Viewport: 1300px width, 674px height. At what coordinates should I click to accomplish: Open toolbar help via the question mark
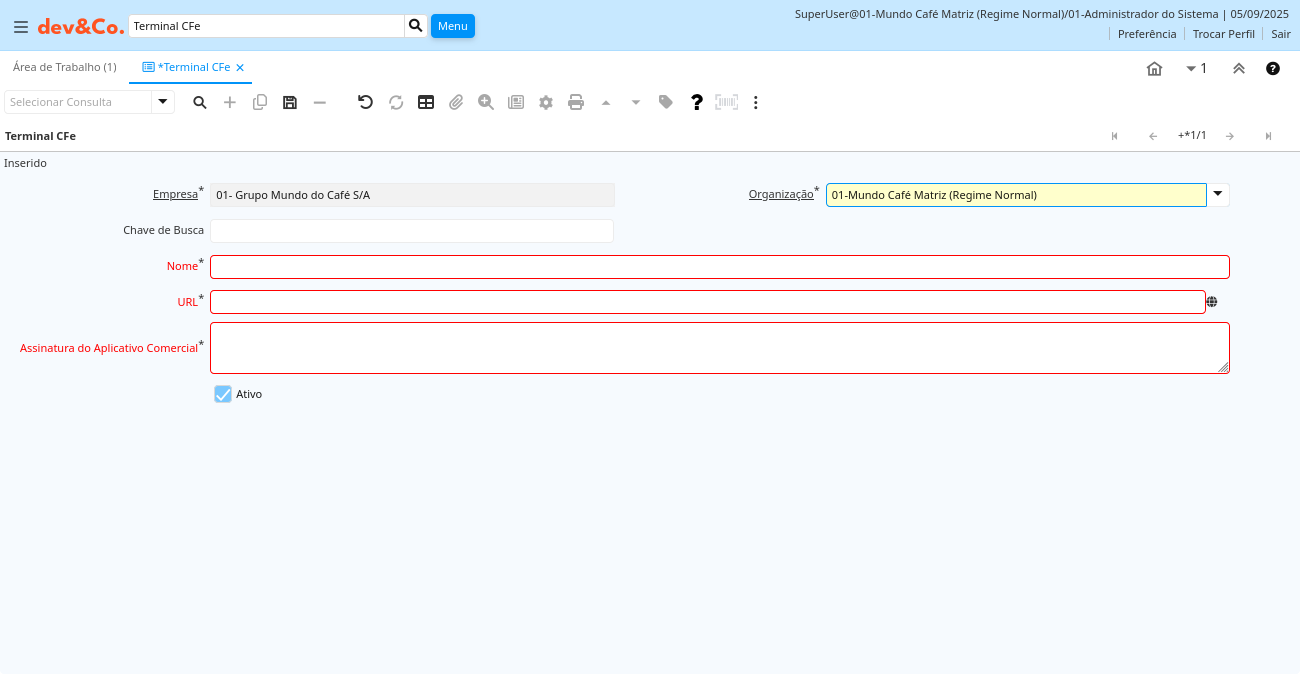pos(697,102)
